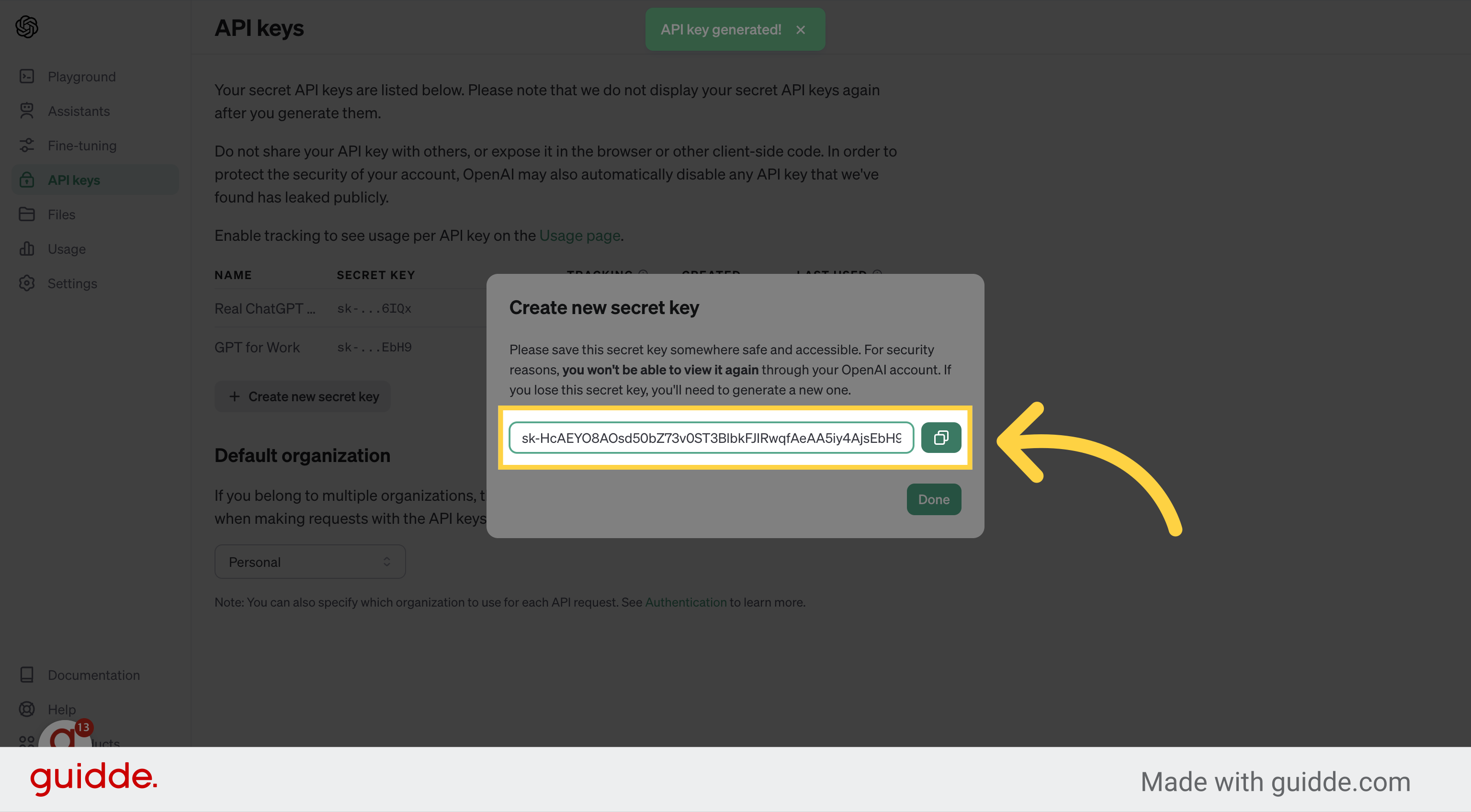The width and height of the screenshot is (1471, 812).
Task: Click the SECRET KEY column header
Action: click(376, 275)
